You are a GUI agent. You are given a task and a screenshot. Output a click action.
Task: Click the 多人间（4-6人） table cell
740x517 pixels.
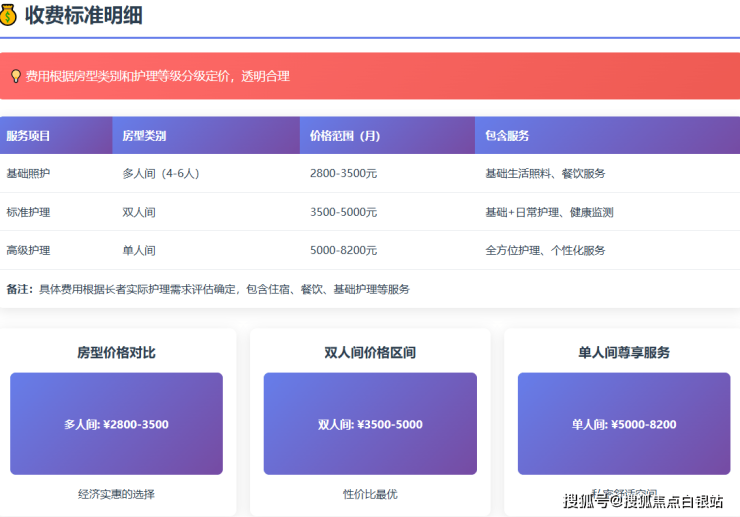(161, 174)
